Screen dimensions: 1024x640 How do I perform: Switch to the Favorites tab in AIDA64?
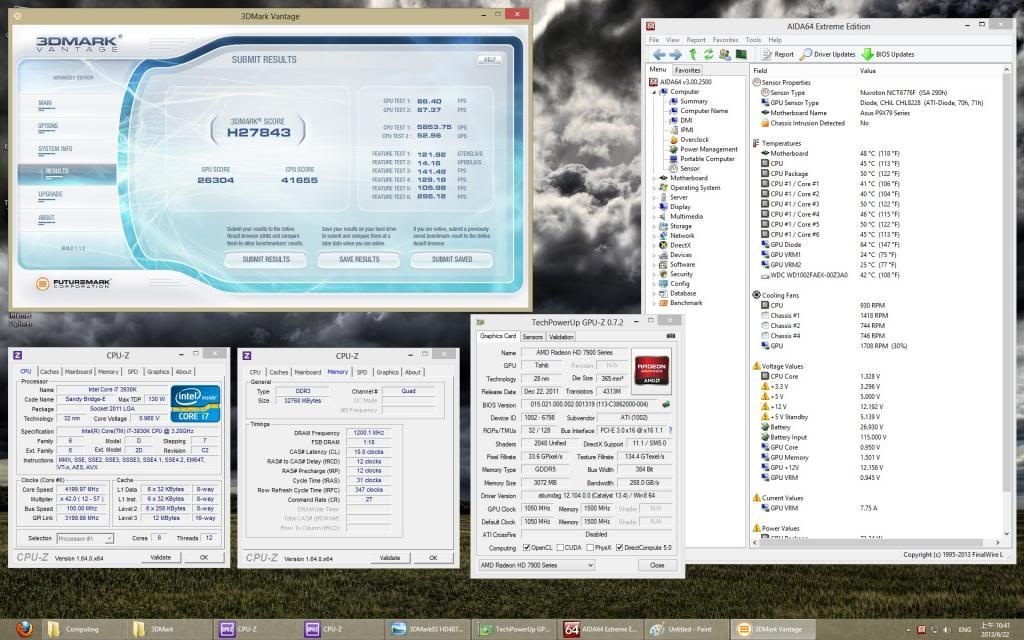[687, 70]
